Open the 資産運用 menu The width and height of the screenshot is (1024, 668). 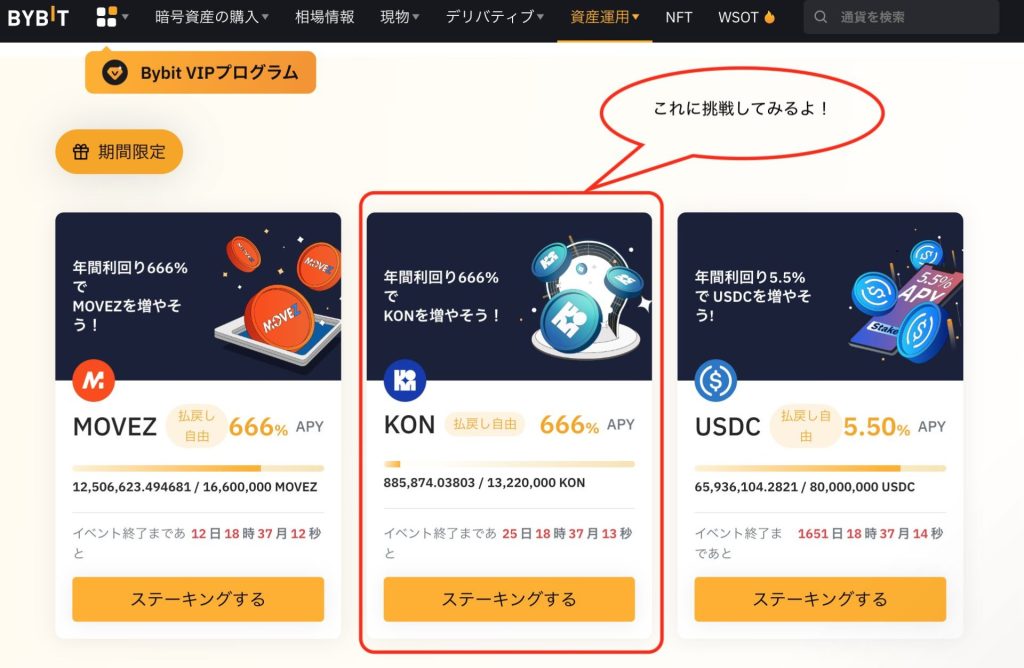click(605, 17)
